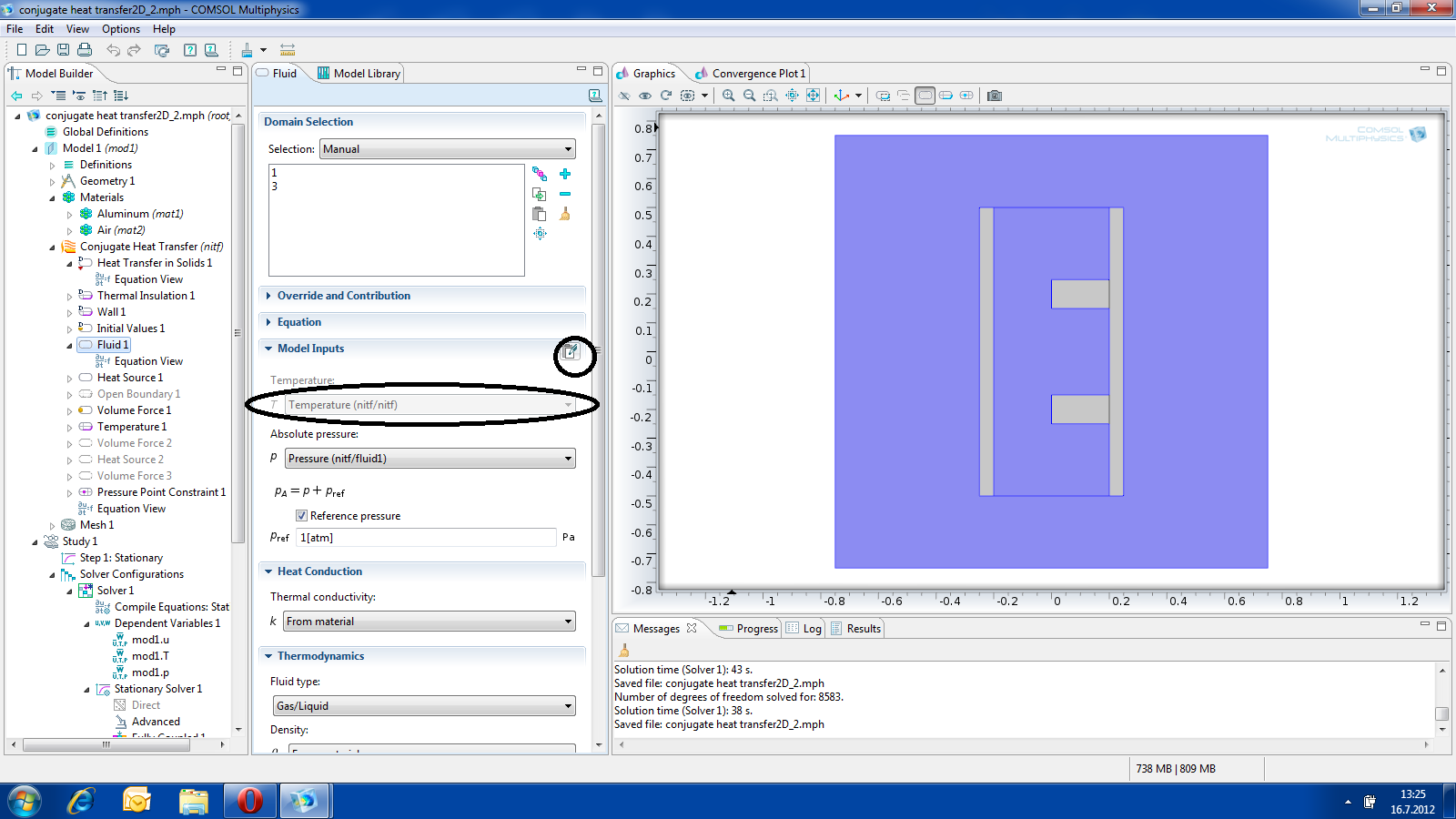
Task: Click the Measure ruler icon in the main toolbar
Action: [288, 50]
